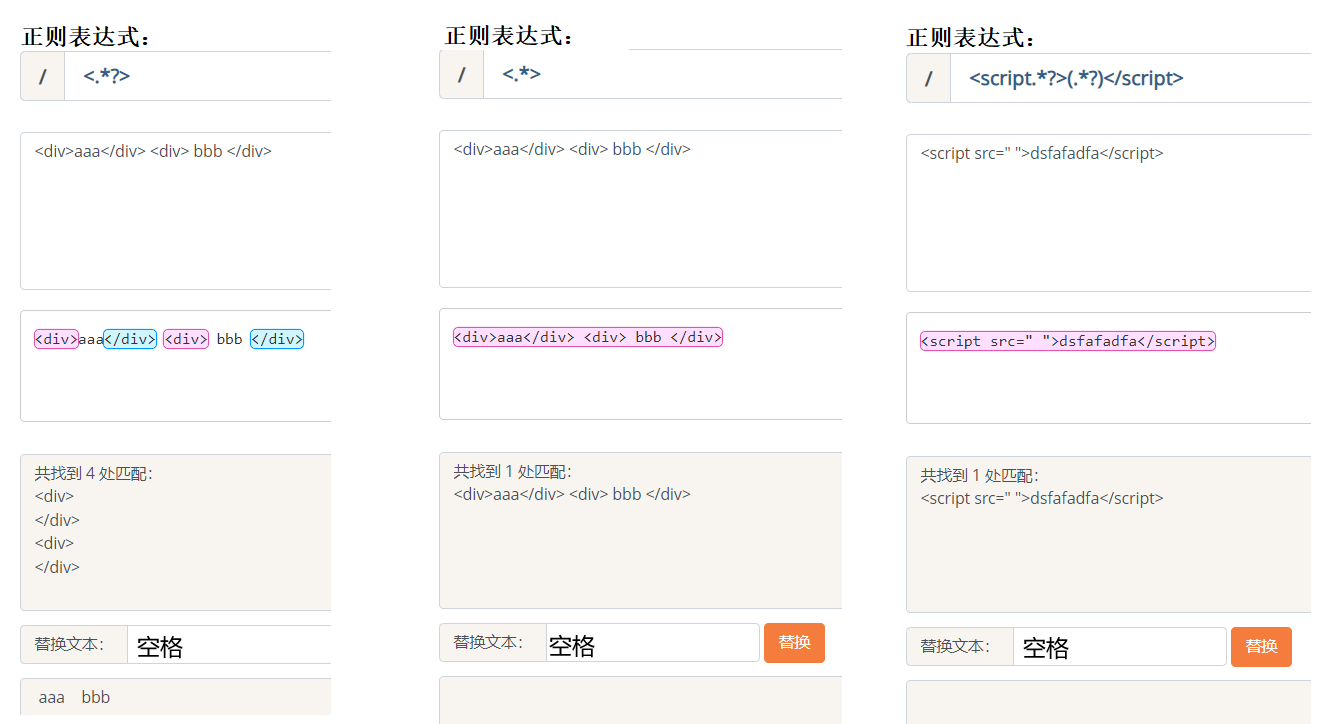Click the 正则表达式 heading above the <.*> pattern

tap(509, 36)
